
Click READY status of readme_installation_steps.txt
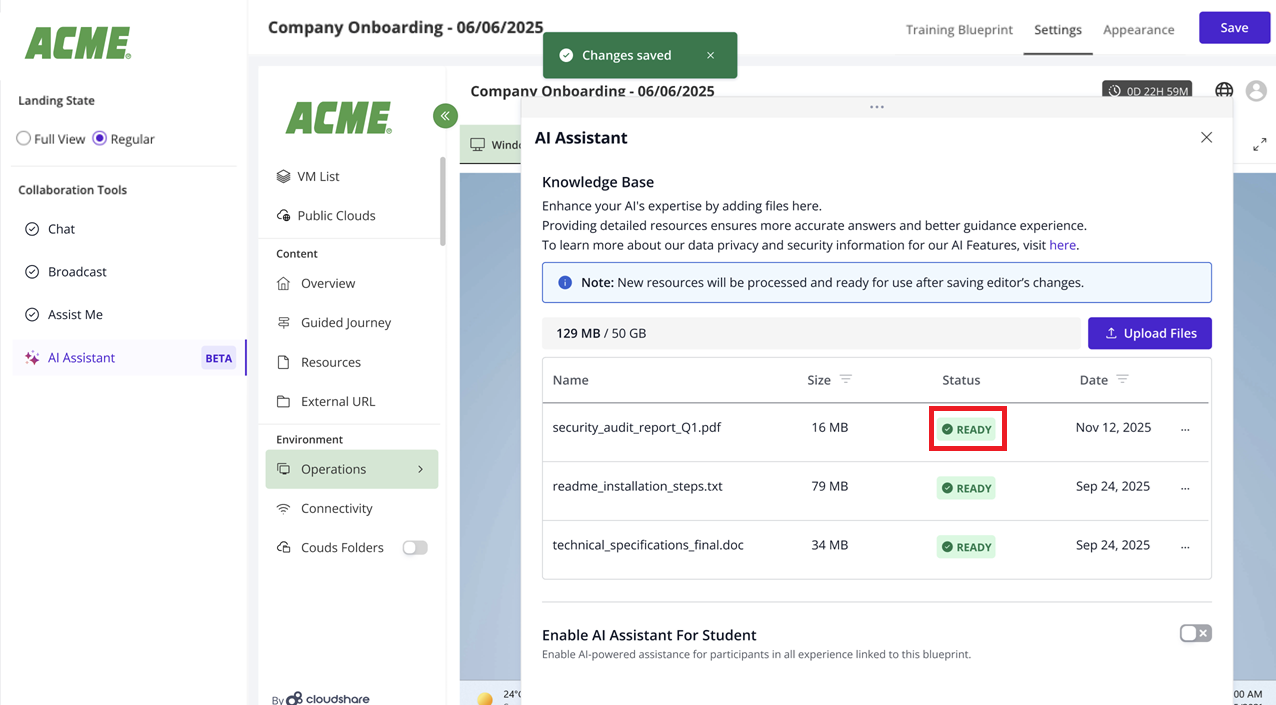966,488
